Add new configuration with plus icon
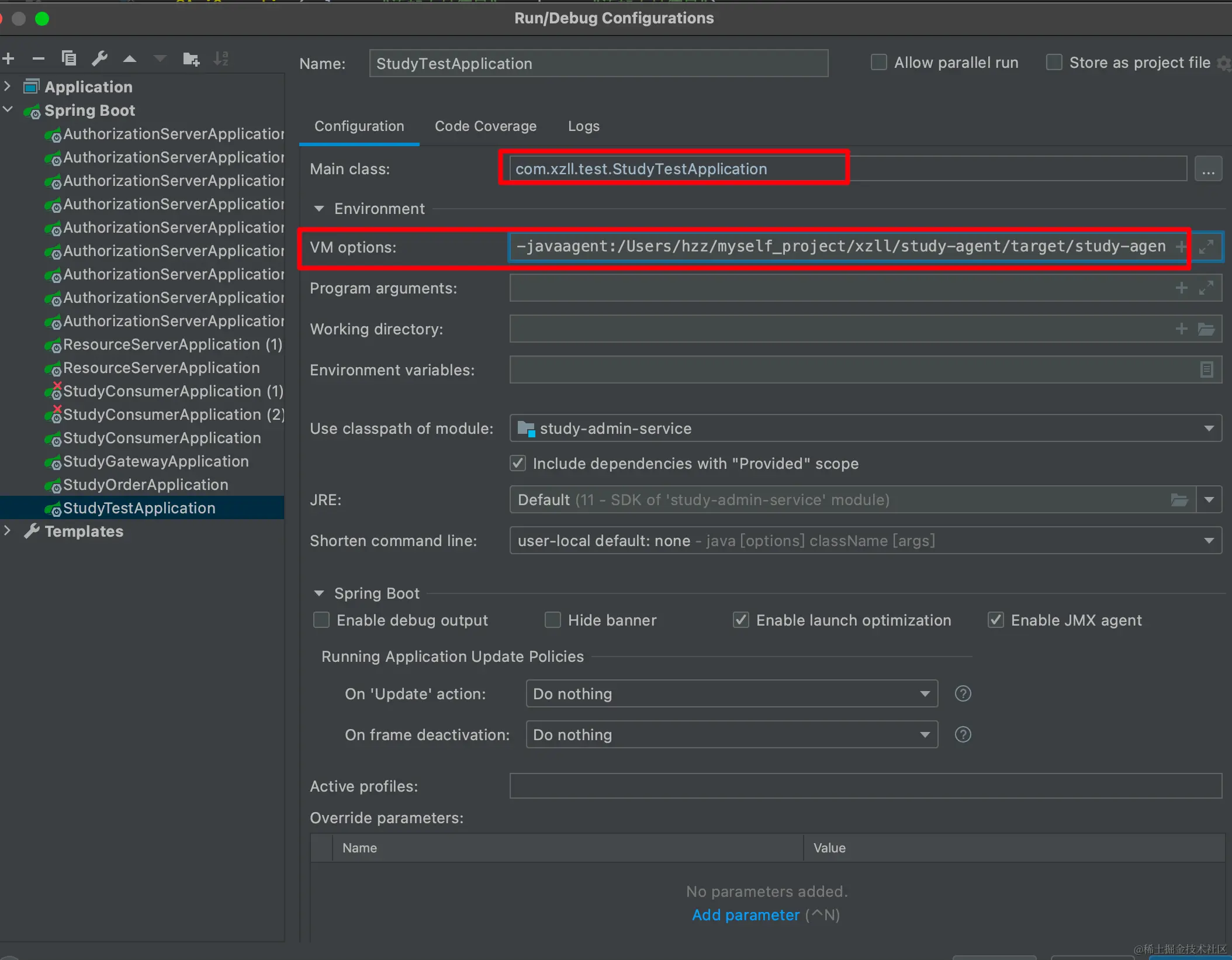 click(x=9, y=58)
